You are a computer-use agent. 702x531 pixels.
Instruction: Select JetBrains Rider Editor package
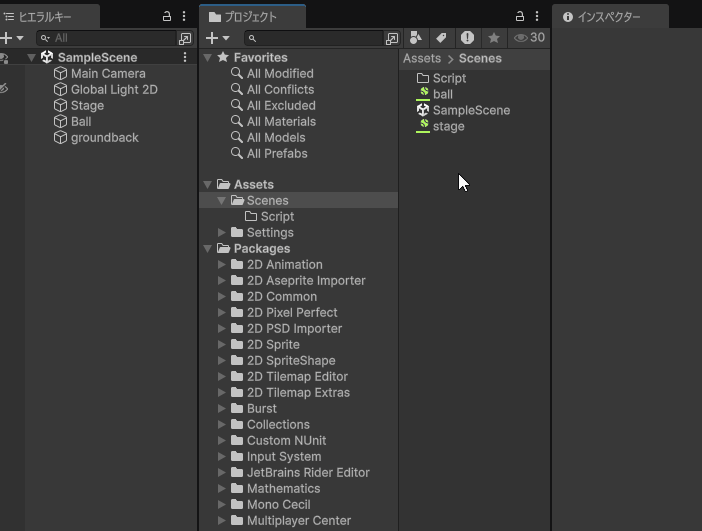(308, 472)
